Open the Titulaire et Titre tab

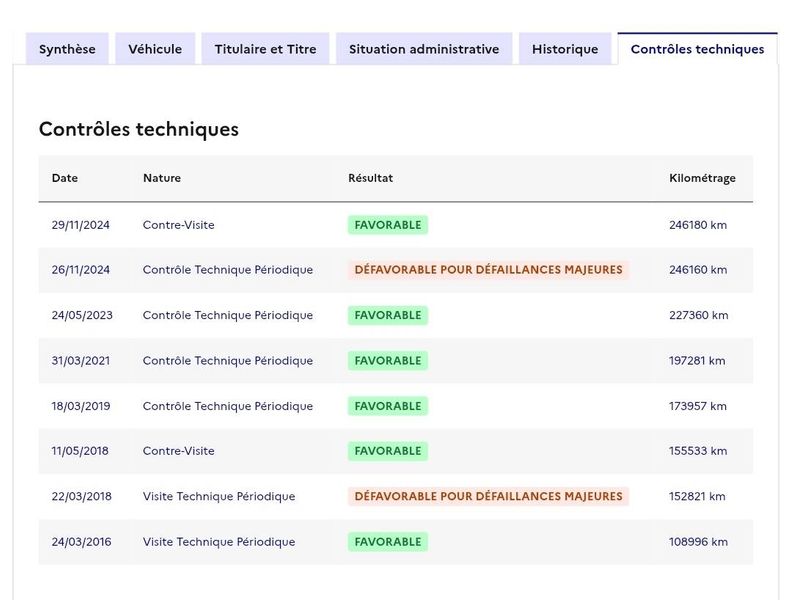coord(265,49)
